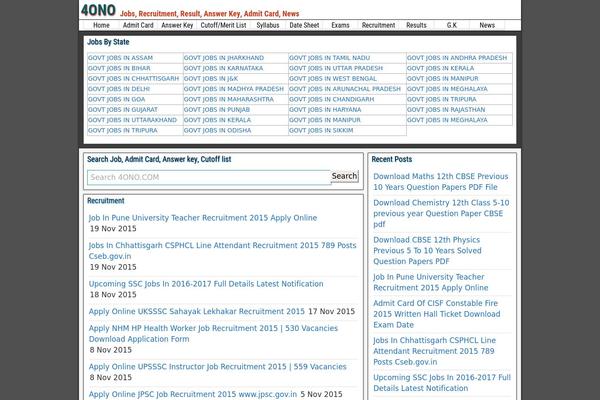Open Admit Card Of CISF Constable Fire post
This screenshot has width=600, height=400.
(x=437, y=314)
